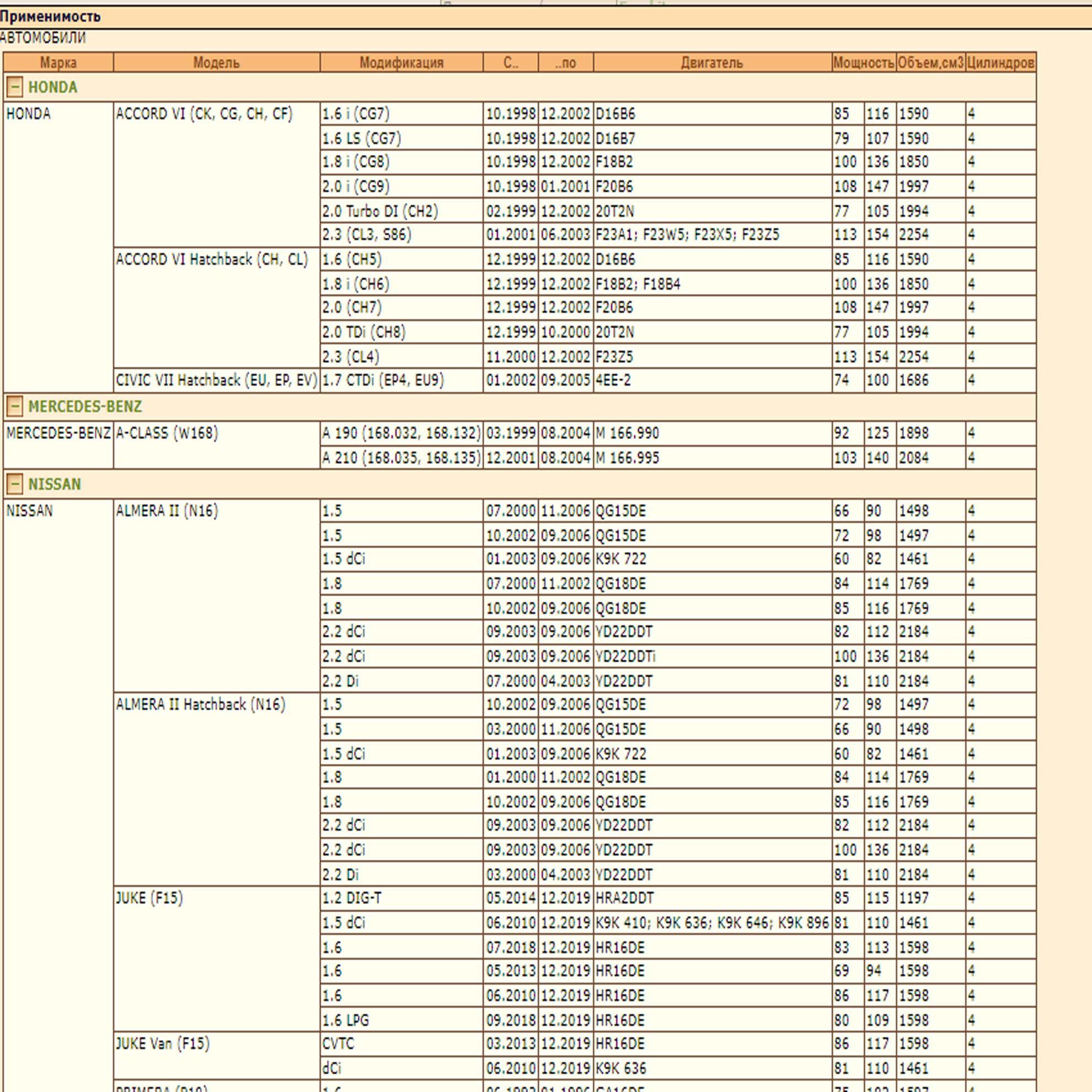The width and height of the screenshot is (1092, 1092).
Task: Collapse the MERCEDES-BENZ group
Action: (x=15, y=406)
